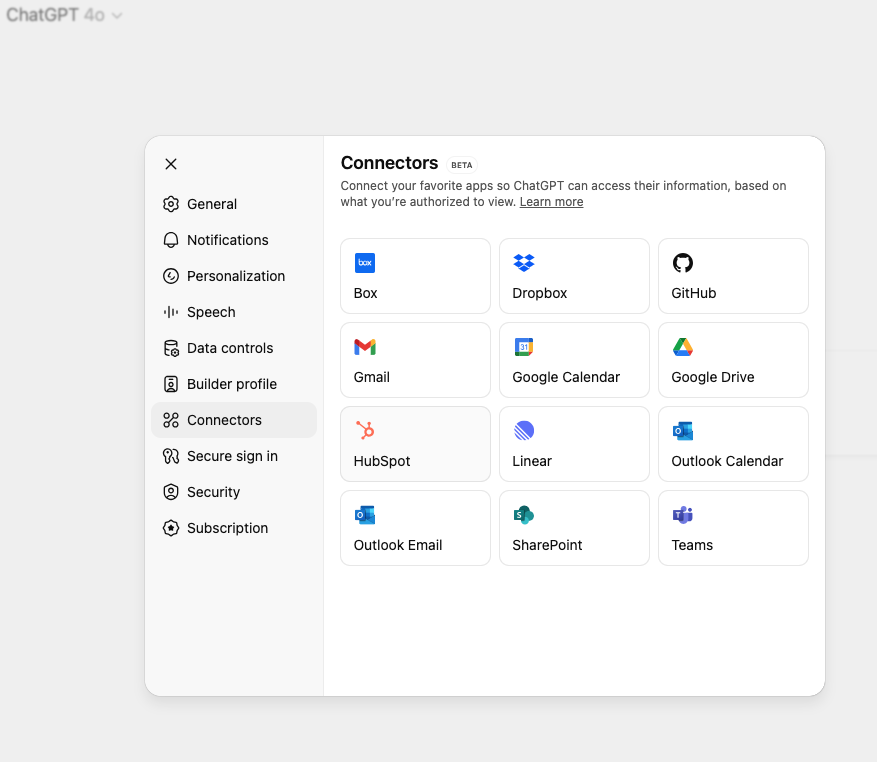Open the Dropbox connector card
This screenshot has height=762, width=877.
pyautogui.click(x=574, y=276)
